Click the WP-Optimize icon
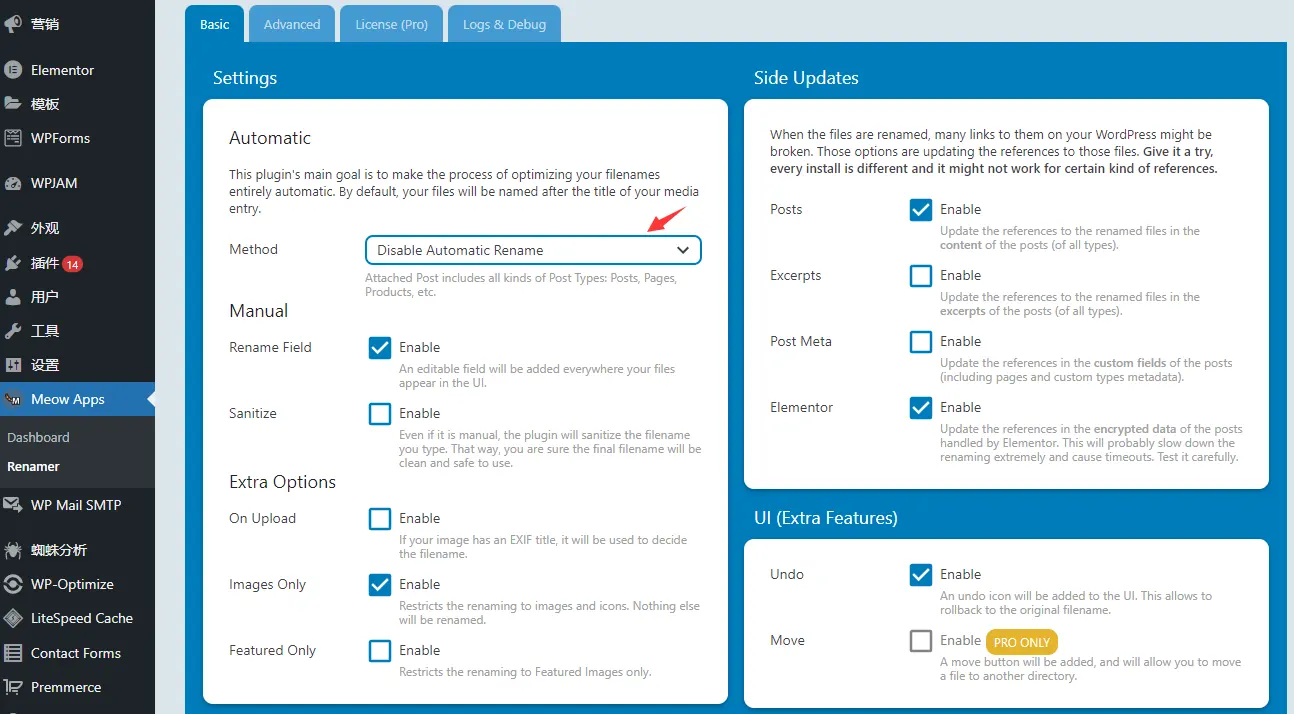 point(13,584)
